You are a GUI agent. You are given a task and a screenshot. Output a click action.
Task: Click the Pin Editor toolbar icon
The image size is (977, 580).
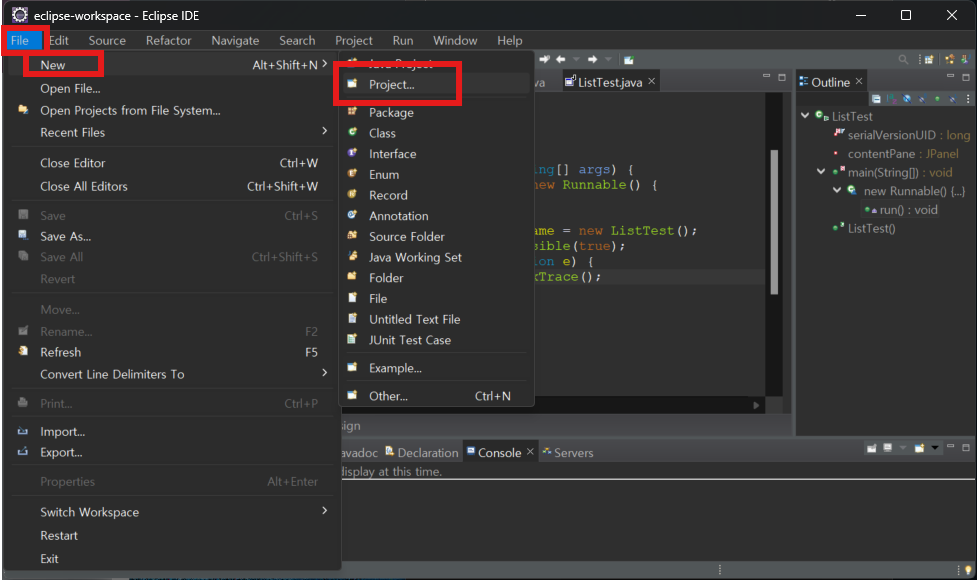(629, 60)
